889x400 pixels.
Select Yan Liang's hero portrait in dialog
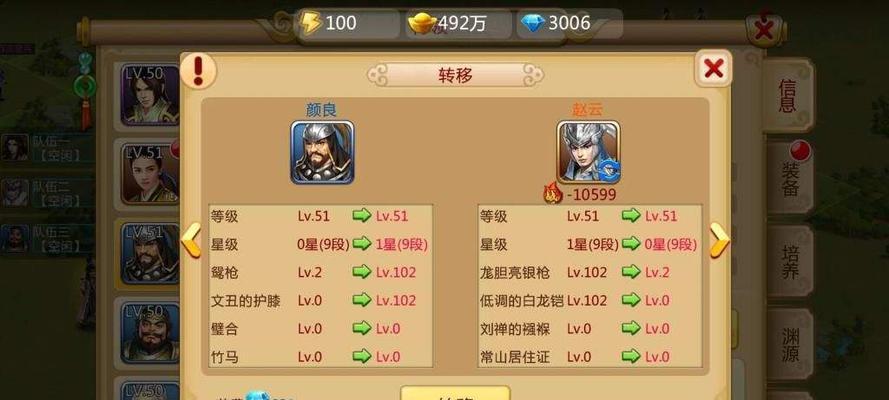click(x=322, y=152)
